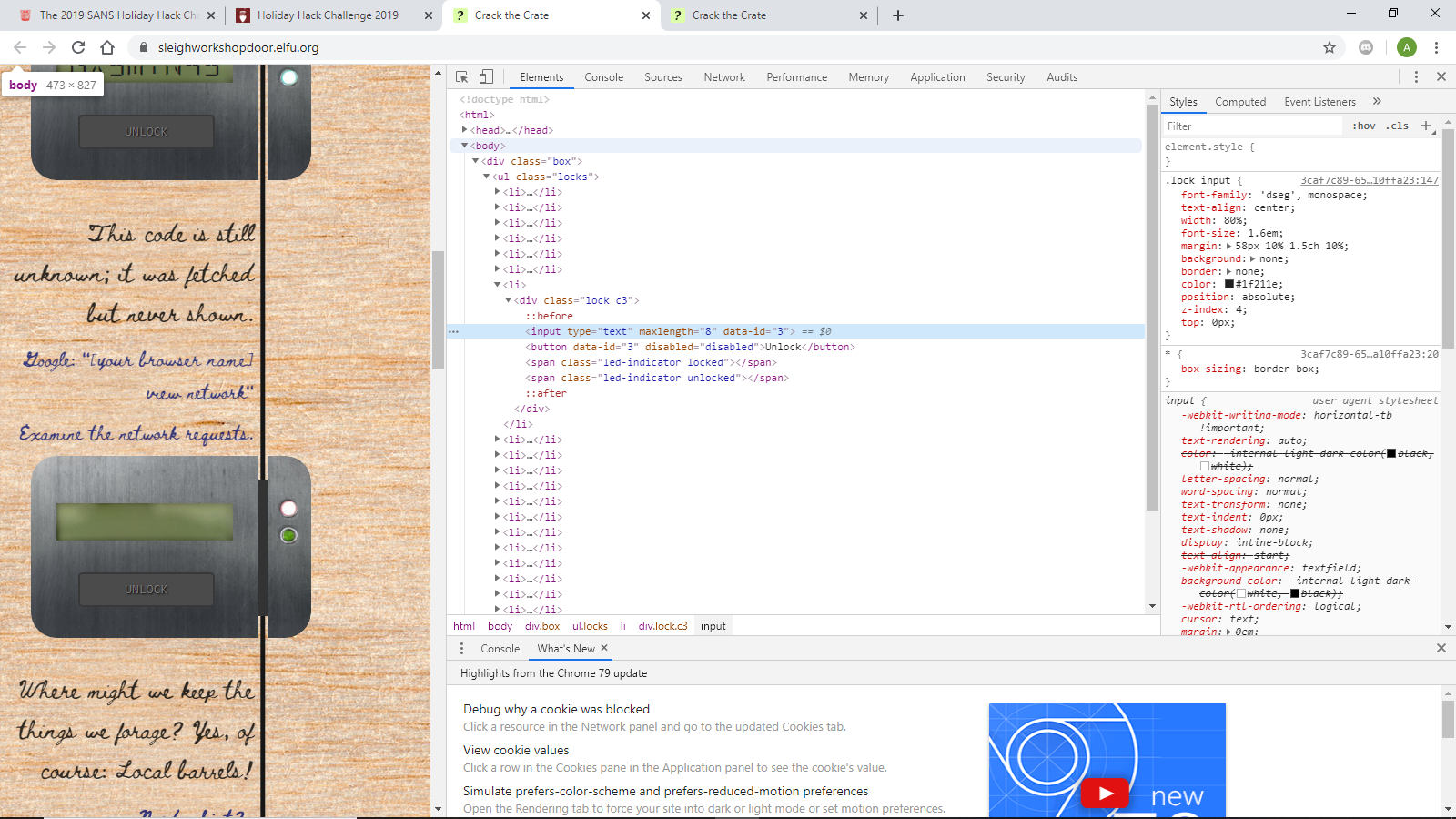Open the Chrome menu three-dot icon
The height and width of the screenshot is (819, 1456).
point(1436,47)
